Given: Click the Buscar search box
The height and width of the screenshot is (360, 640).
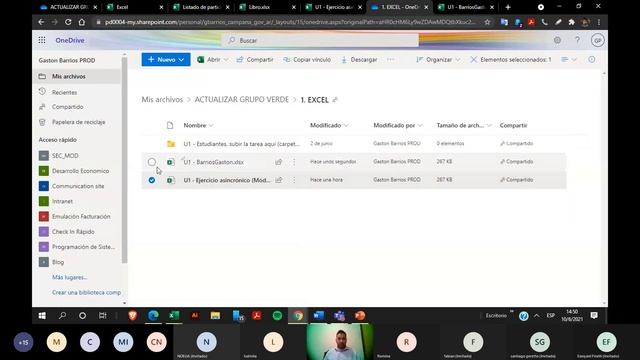Looking at the screenshot, I should click(x=320, y=40).
